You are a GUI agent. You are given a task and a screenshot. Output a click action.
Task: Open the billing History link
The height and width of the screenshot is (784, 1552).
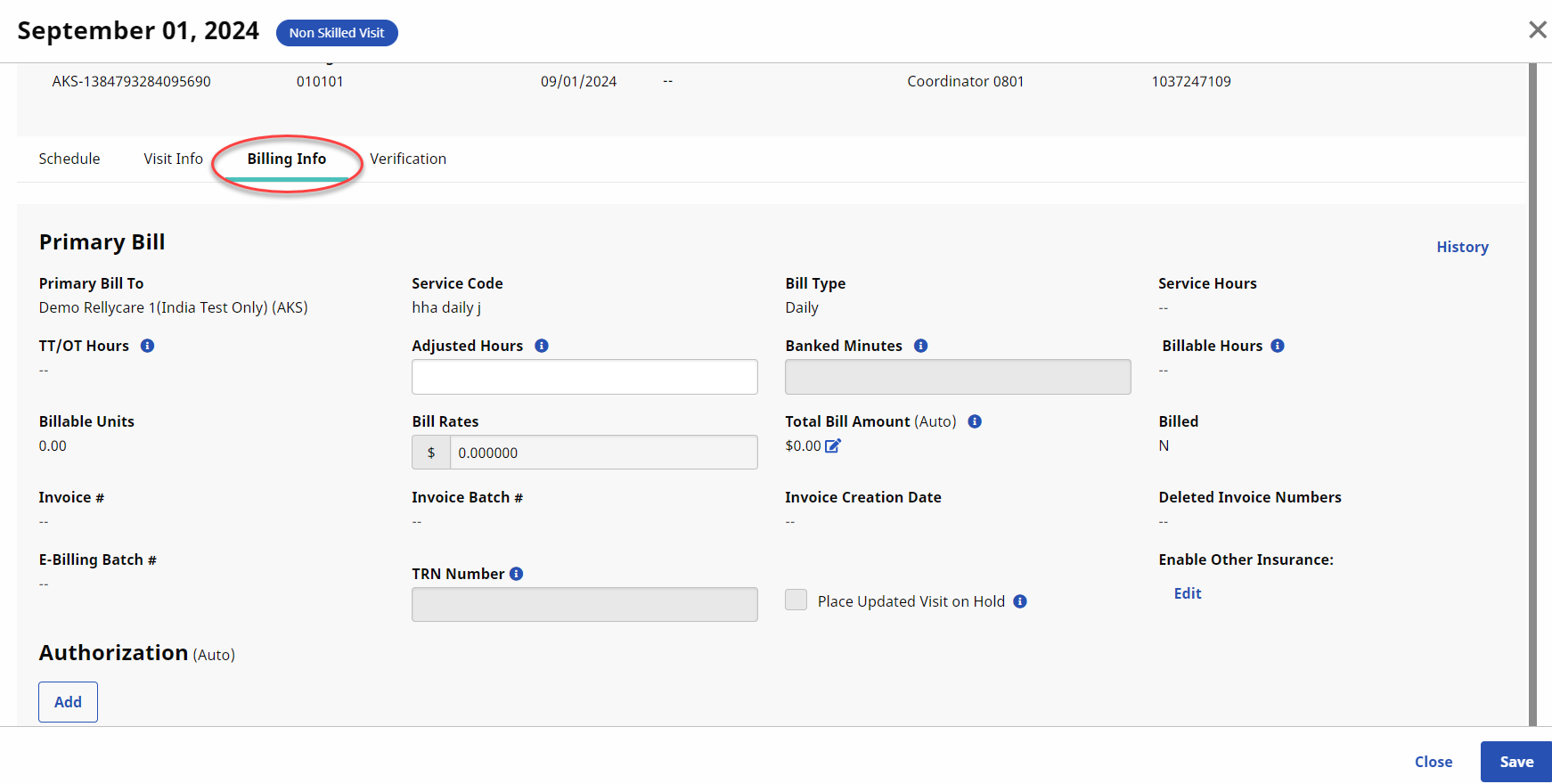[1462, 247]
